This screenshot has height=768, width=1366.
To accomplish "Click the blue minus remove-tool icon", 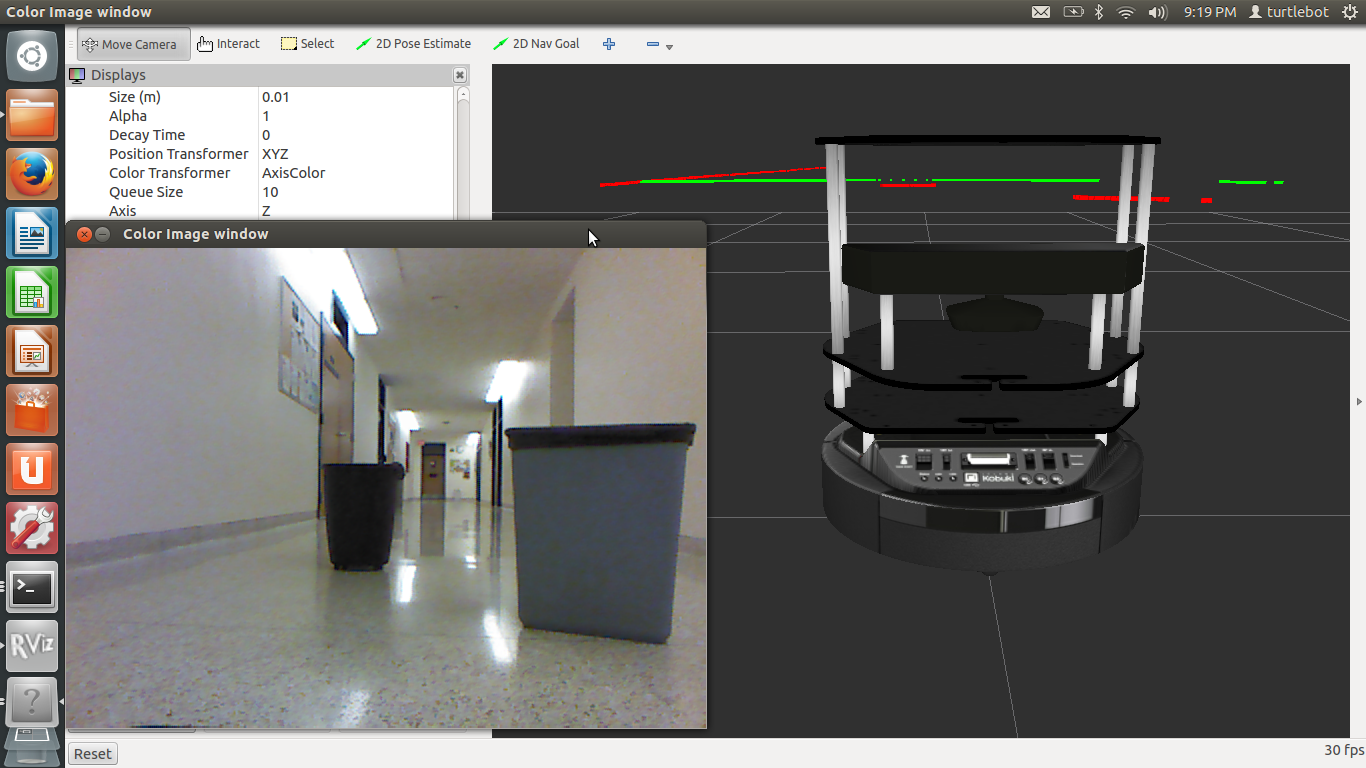I will click(x=653, y=44).
